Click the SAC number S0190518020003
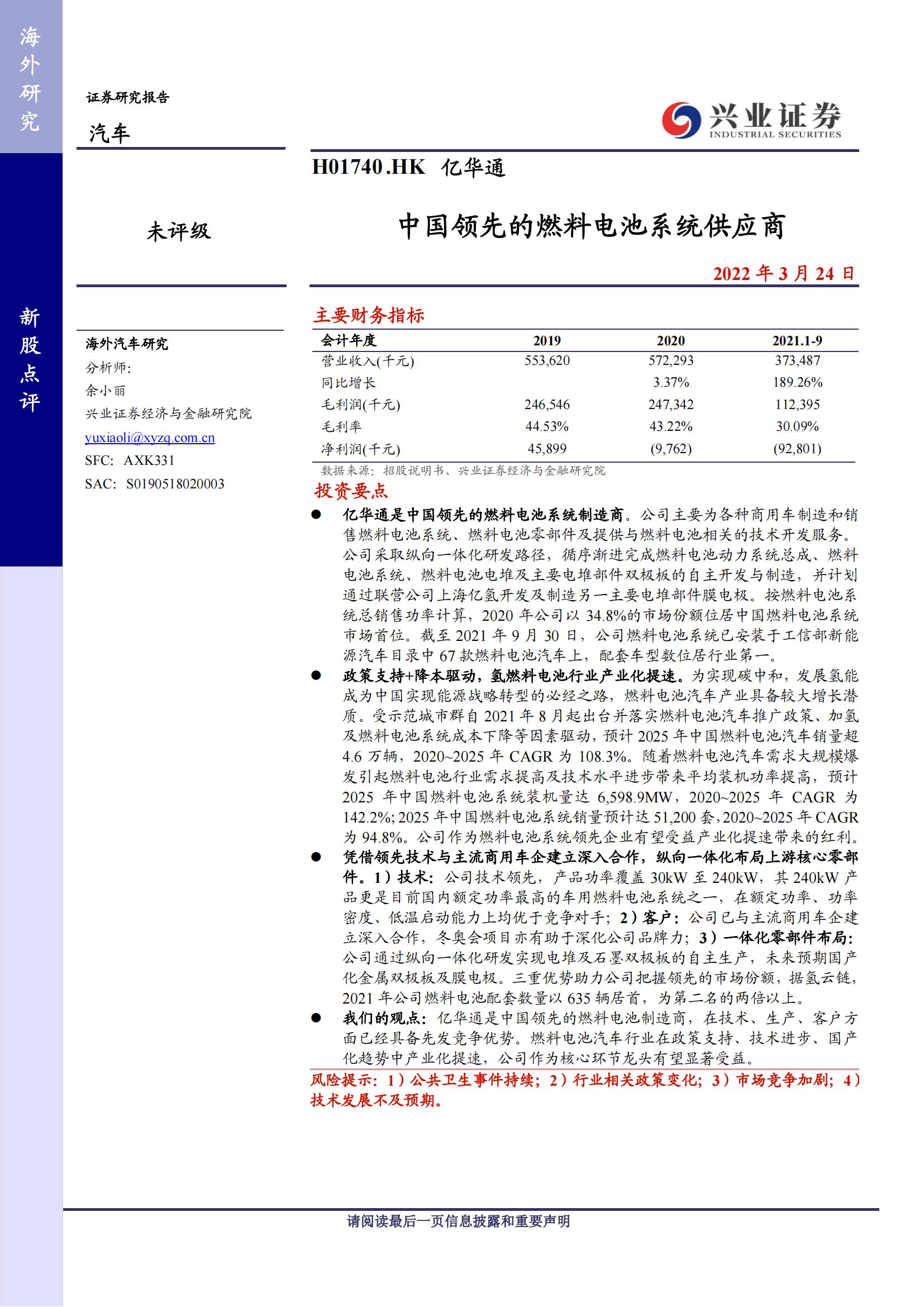This screenshot has height=1307, width=924. point(175,484)
